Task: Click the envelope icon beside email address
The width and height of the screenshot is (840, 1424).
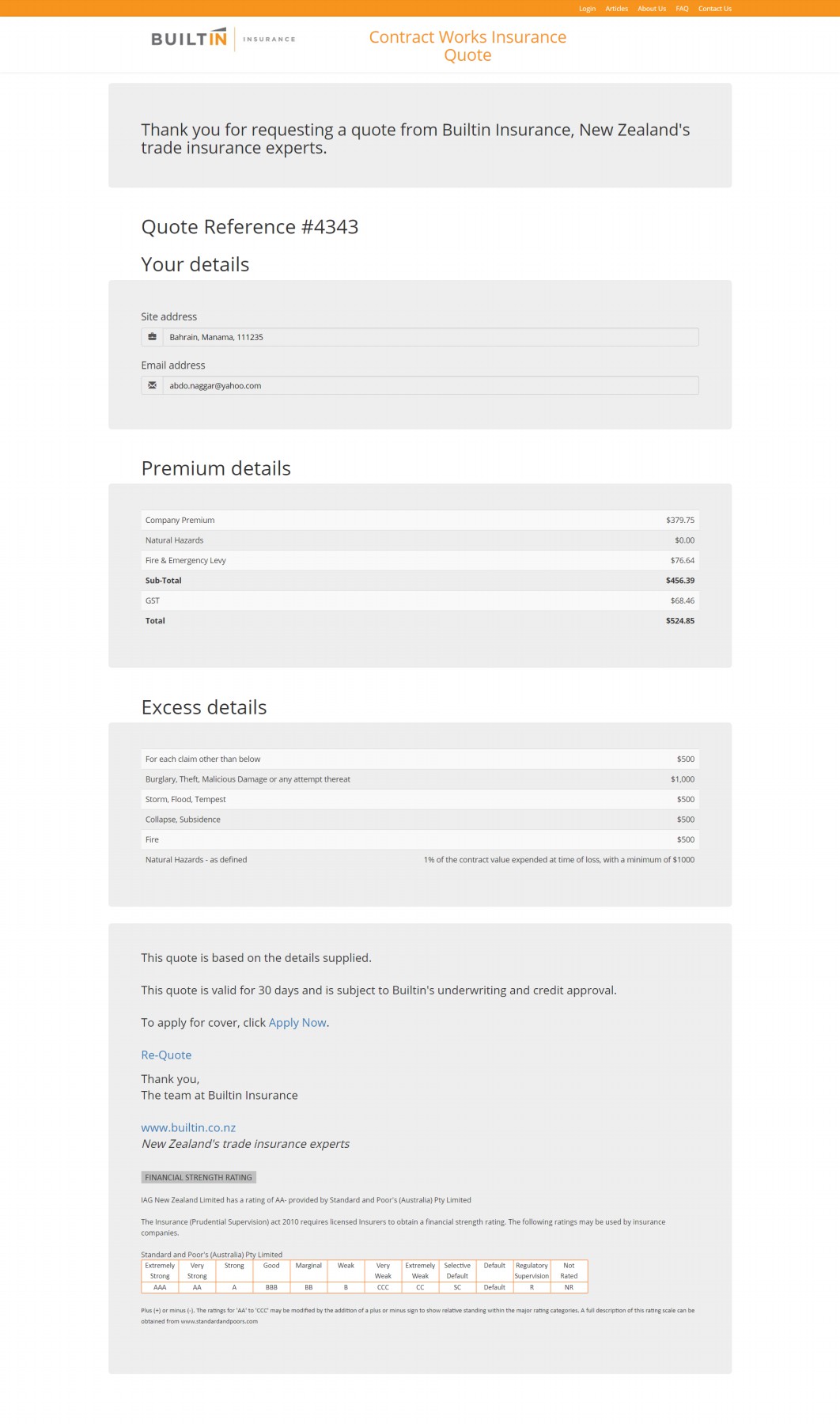Action: tap(152, 386)
